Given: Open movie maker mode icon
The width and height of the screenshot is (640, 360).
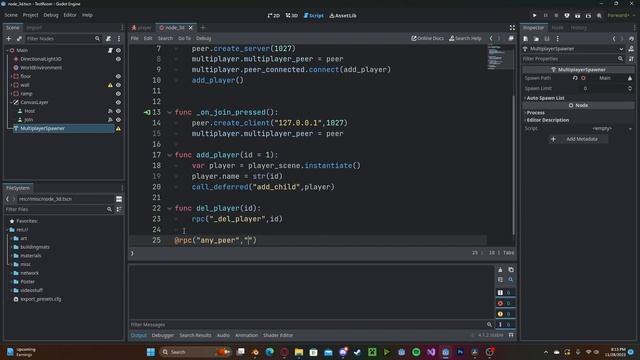Looking at the screenshot, I should (x=599, y=16).
